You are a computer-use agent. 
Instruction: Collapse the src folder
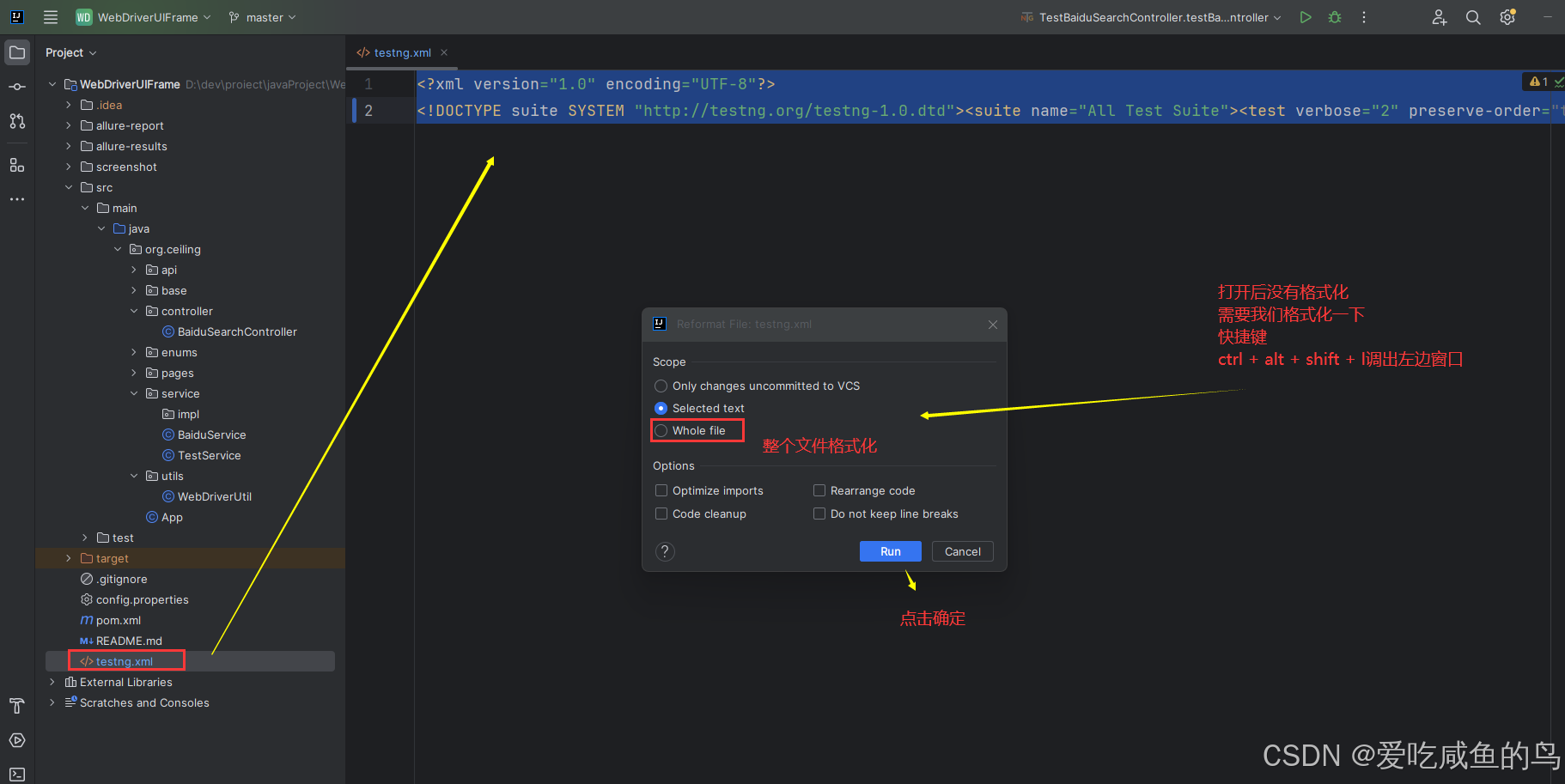(69, 187)
